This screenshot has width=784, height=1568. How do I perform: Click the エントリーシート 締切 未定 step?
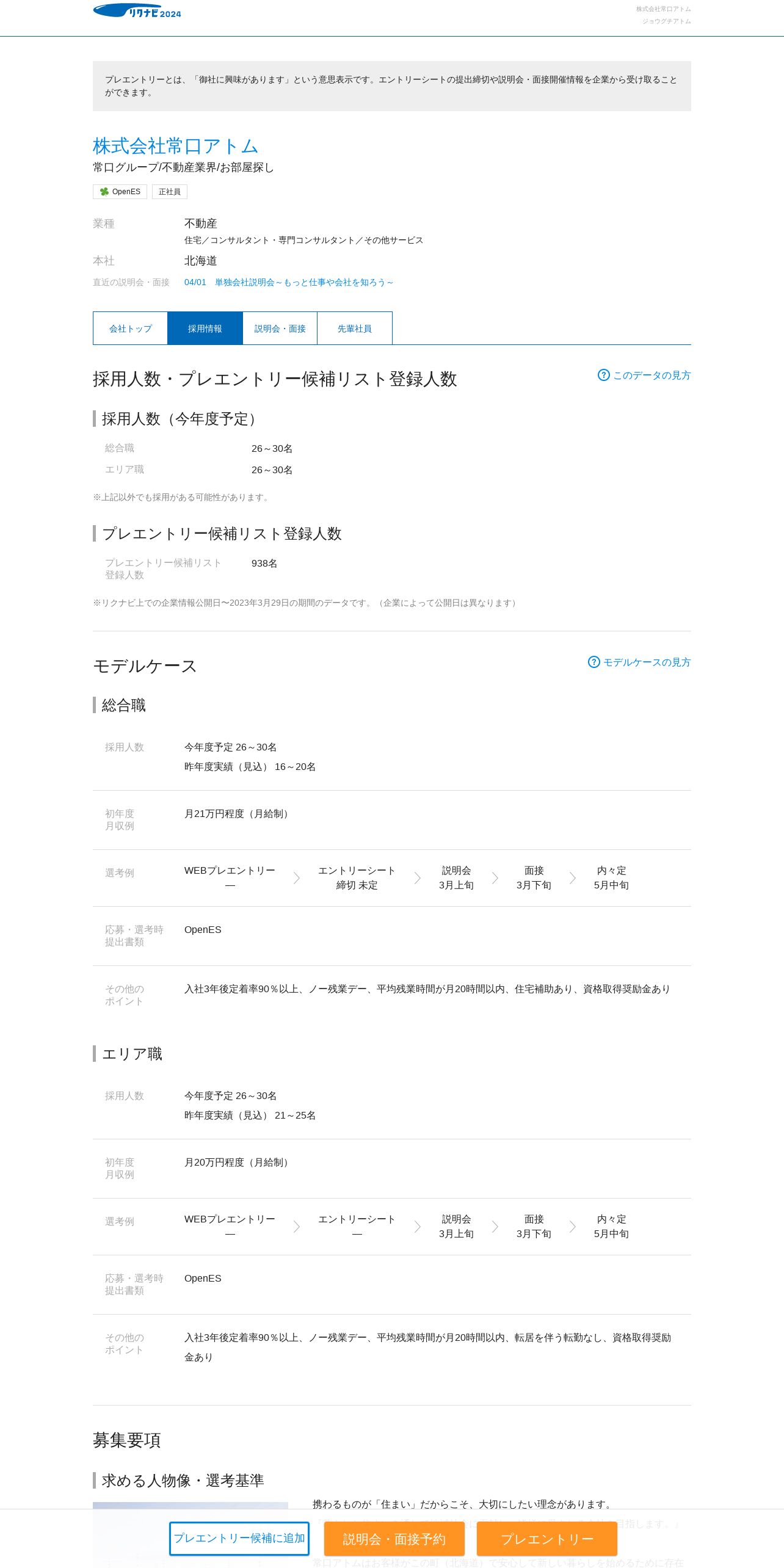[x=357, y=877]
